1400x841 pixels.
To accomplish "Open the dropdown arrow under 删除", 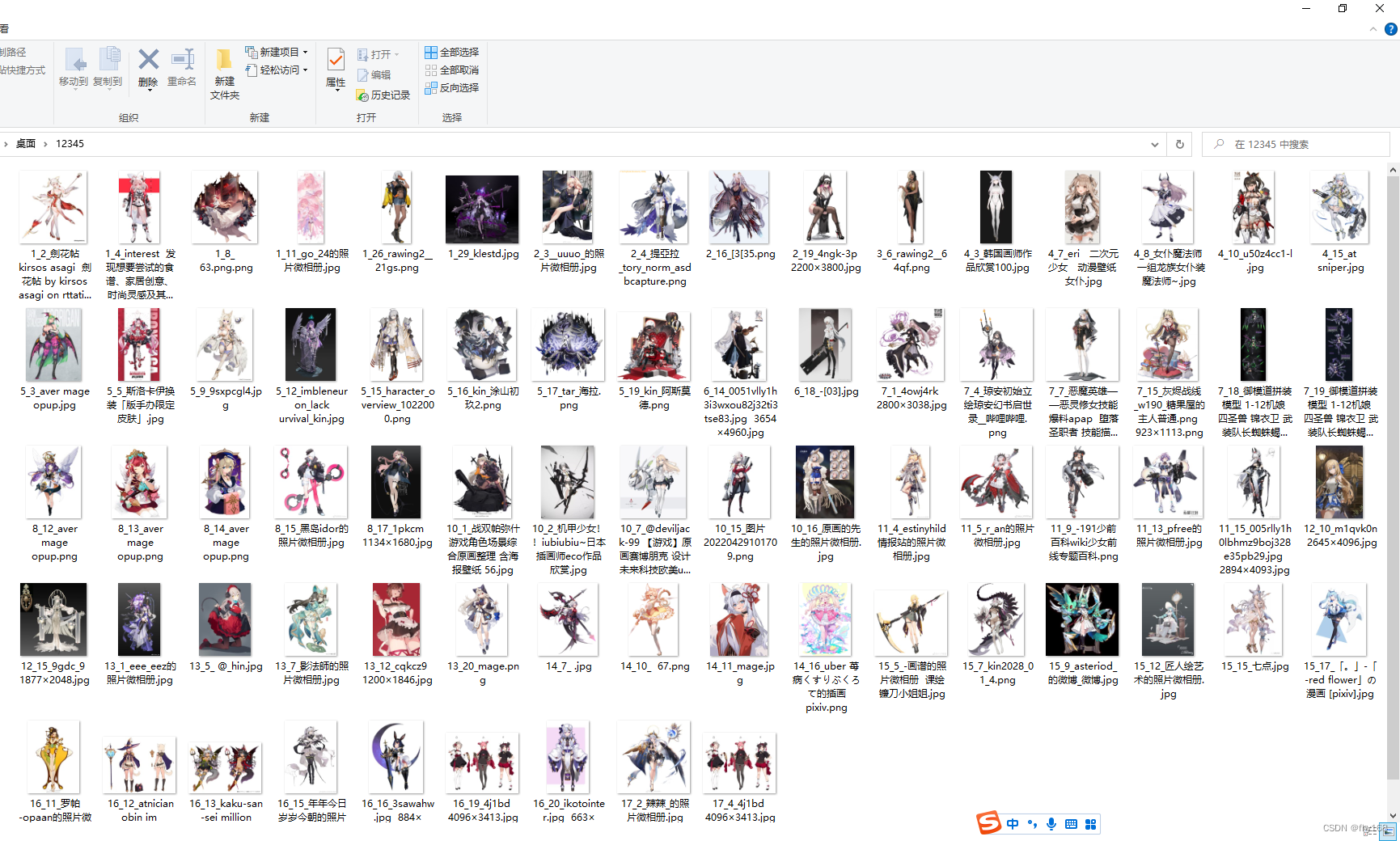I will tap(148, 91).
